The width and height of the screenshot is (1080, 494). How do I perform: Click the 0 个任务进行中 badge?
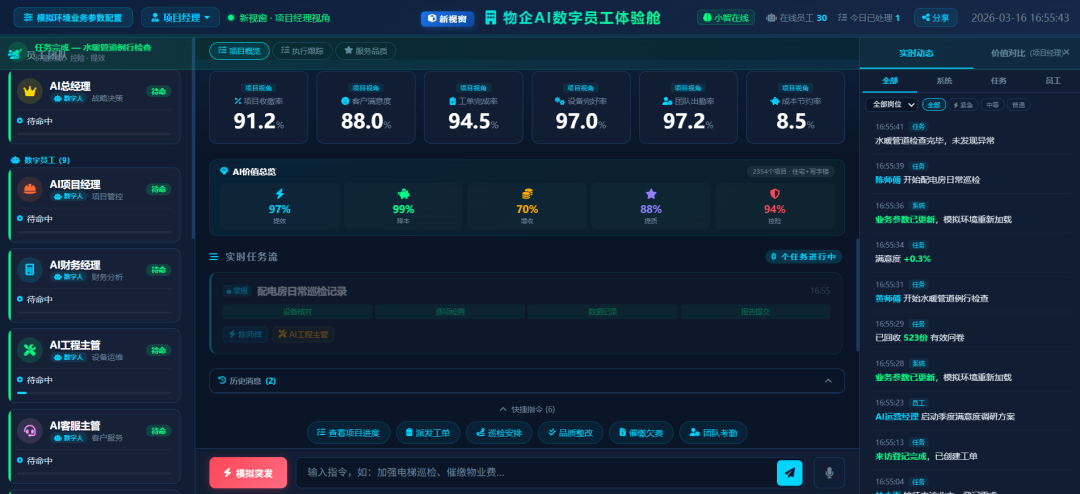click(x=804, y=257)
